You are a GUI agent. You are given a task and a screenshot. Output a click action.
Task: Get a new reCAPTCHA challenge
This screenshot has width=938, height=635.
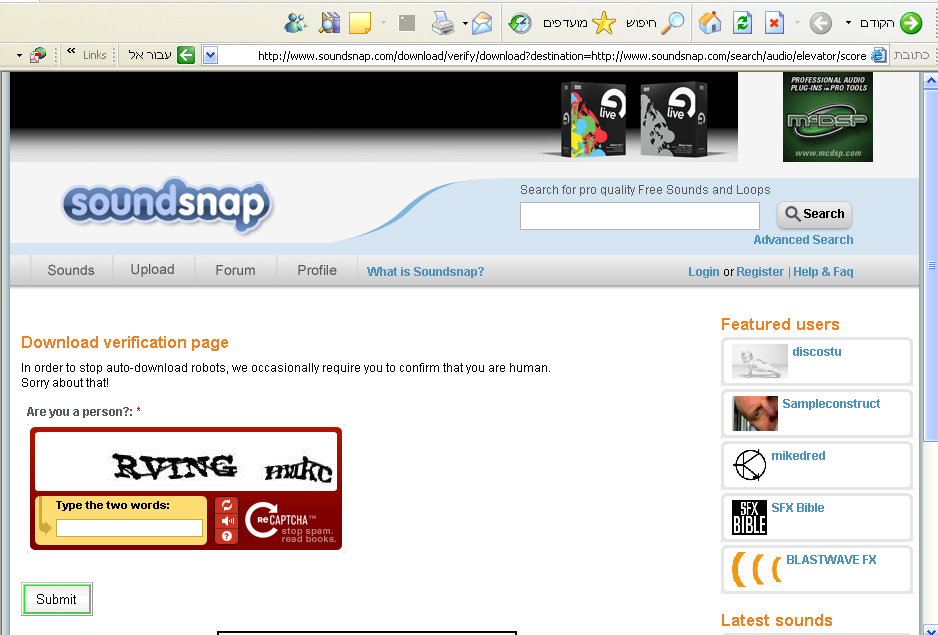[227, 505]
